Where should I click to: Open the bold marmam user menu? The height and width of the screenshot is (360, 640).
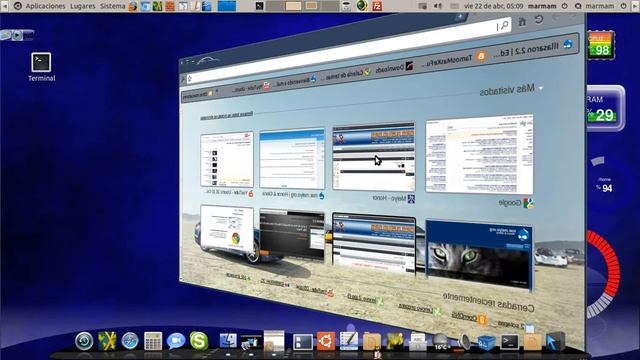[x=542, y=6]
